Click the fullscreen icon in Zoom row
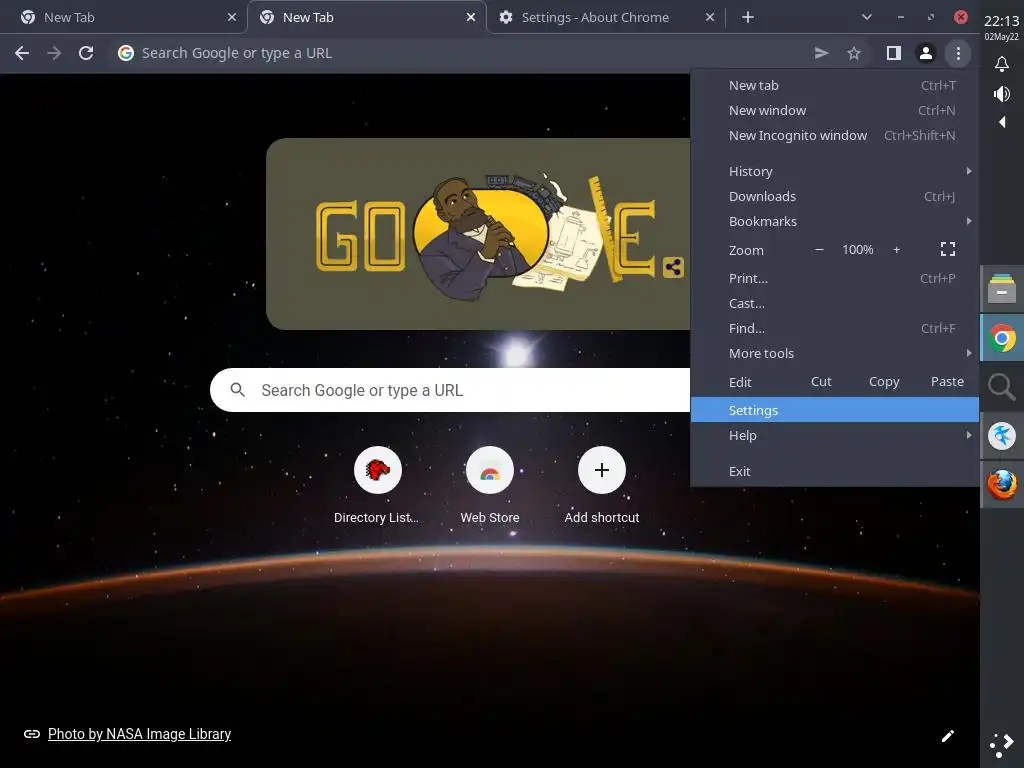The height and width of the screenshot is (768, 1024). coord(948,249)
